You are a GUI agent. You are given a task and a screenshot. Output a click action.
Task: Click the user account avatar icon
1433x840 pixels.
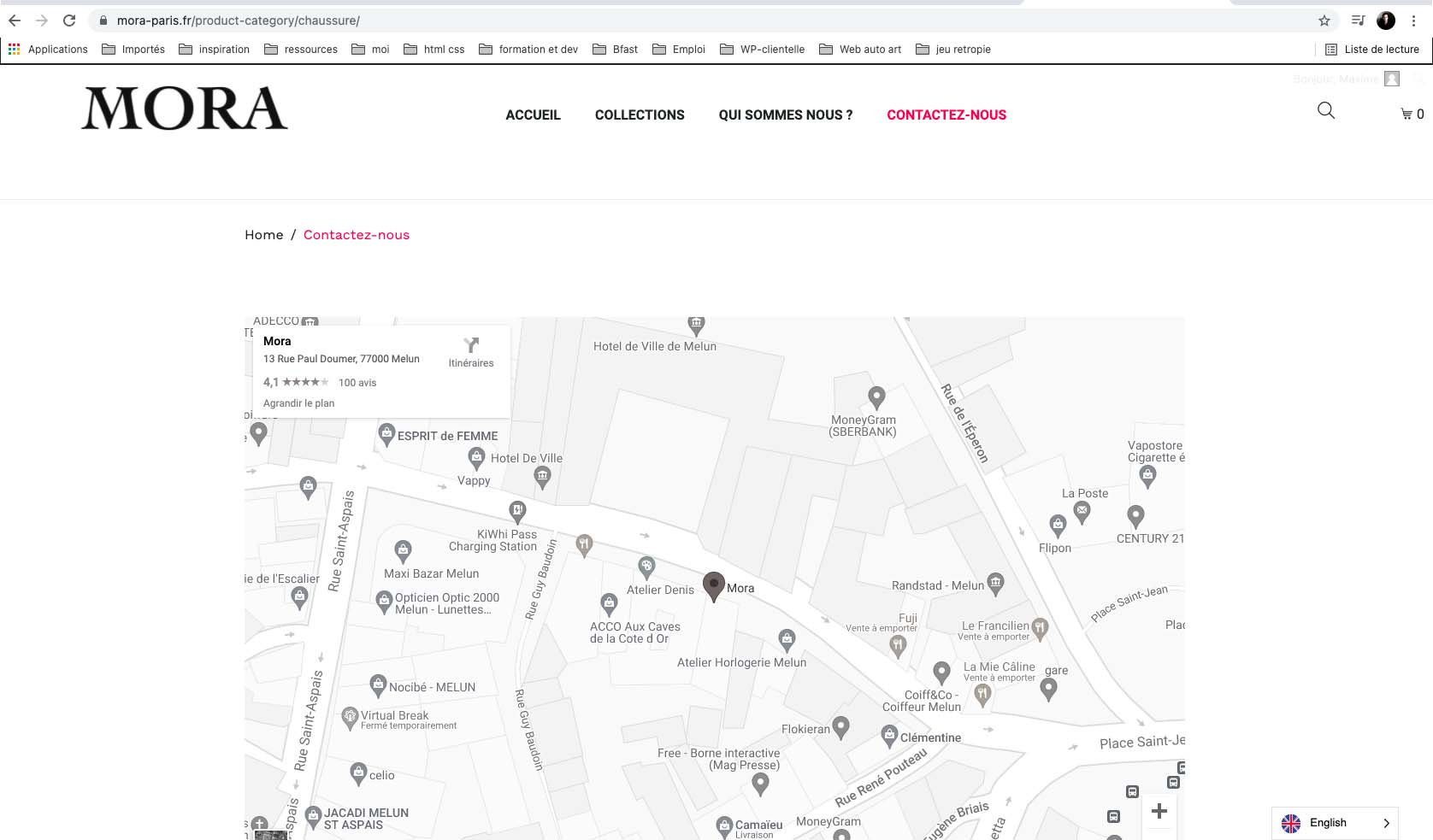point(1392,79)
